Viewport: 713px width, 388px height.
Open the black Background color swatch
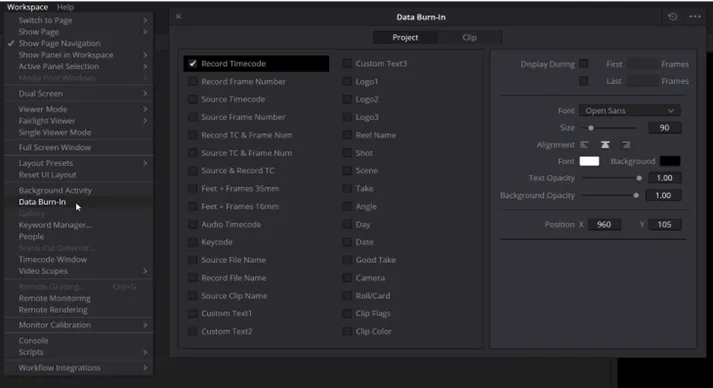[670, 161]
